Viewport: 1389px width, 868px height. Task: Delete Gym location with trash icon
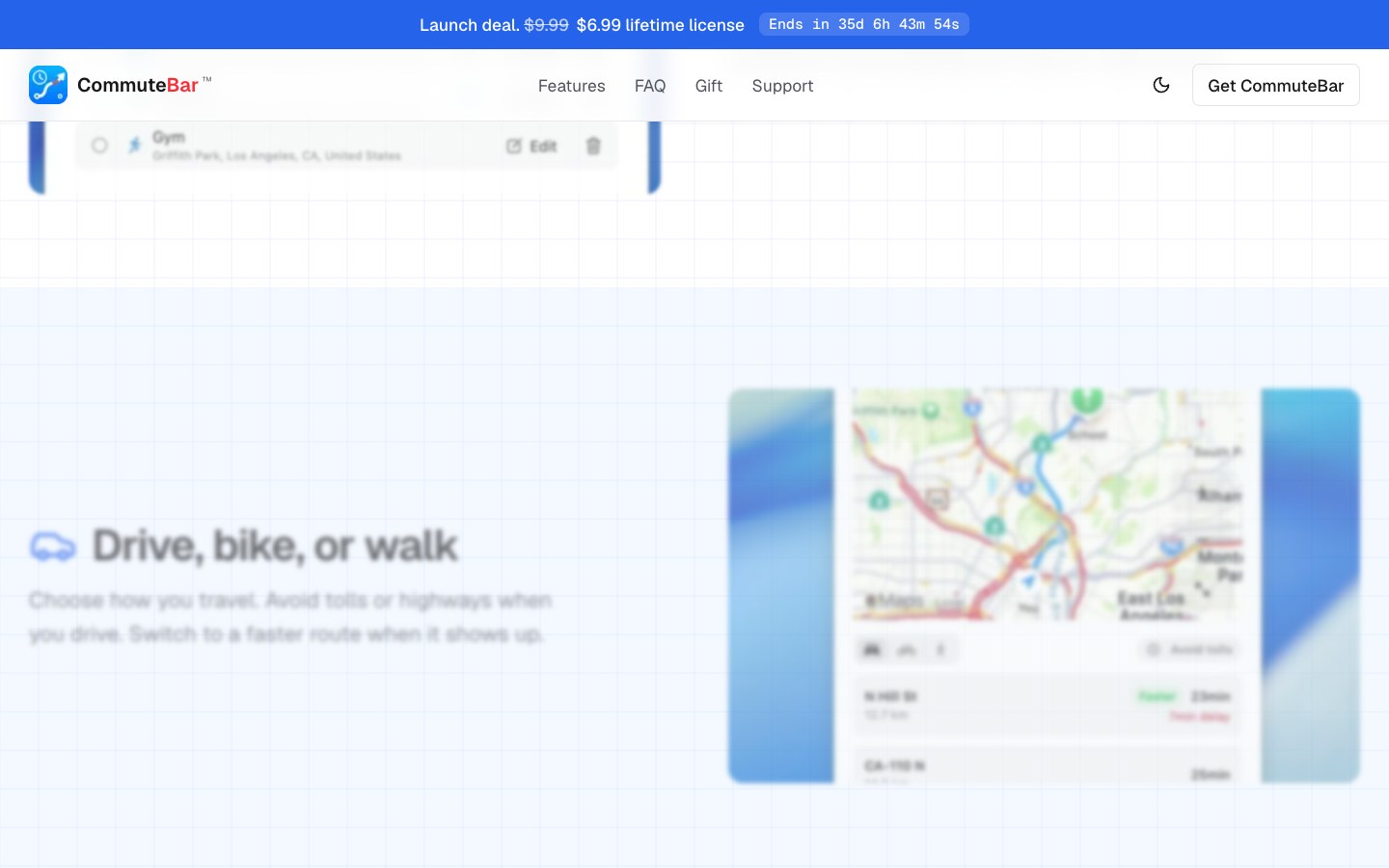(x=593, y=146)
